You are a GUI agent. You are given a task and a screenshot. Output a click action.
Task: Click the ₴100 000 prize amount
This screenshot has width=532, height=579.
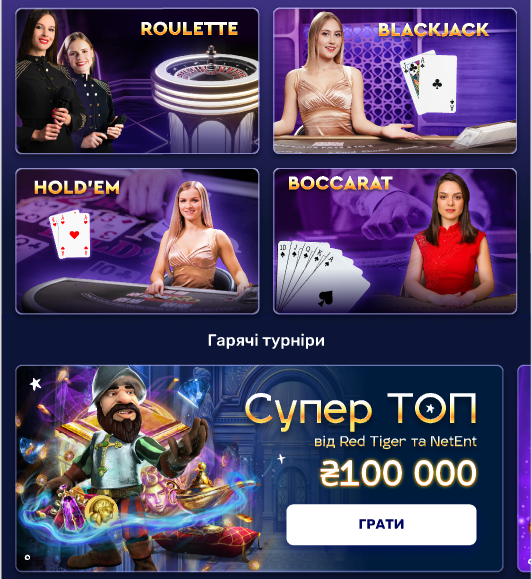click(x=398, y=473)
